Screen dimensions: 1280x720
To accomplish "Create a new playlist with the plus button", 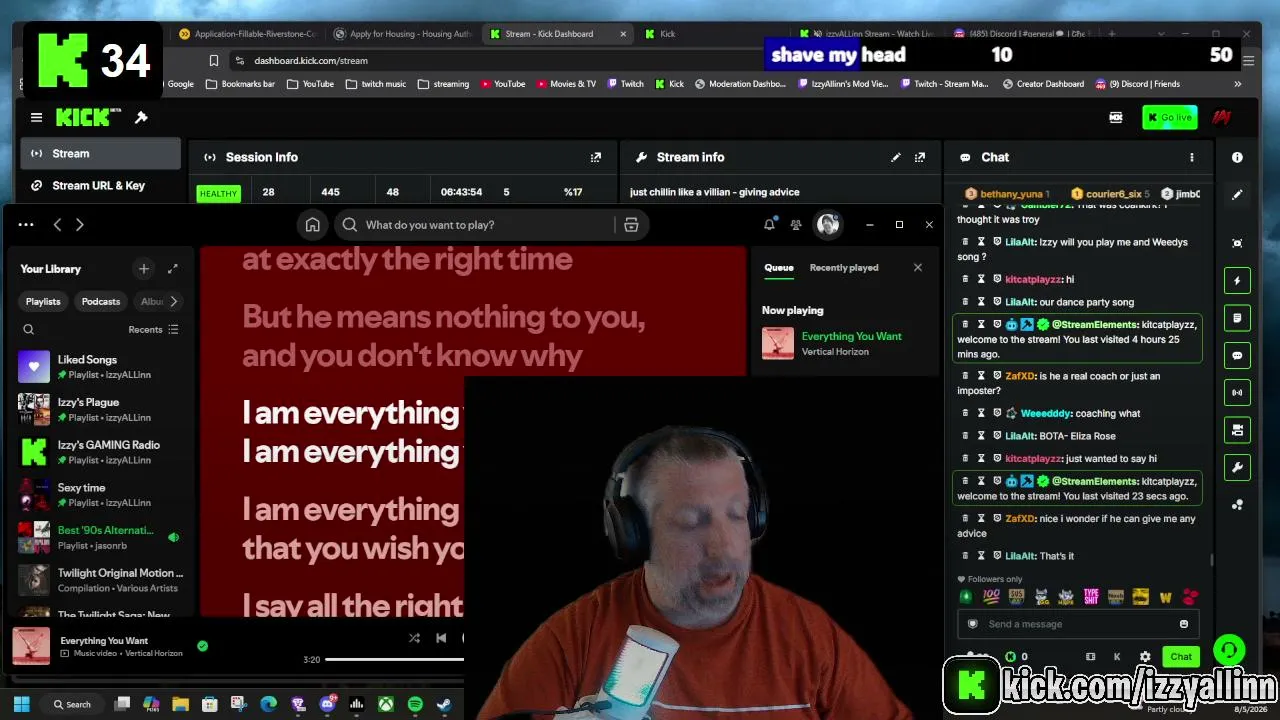I will point(144,269).
